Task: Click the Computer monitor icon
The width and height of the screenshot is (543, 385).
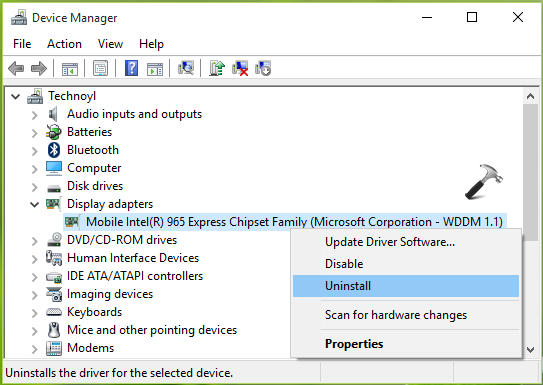Action: [x=54, y=168]
